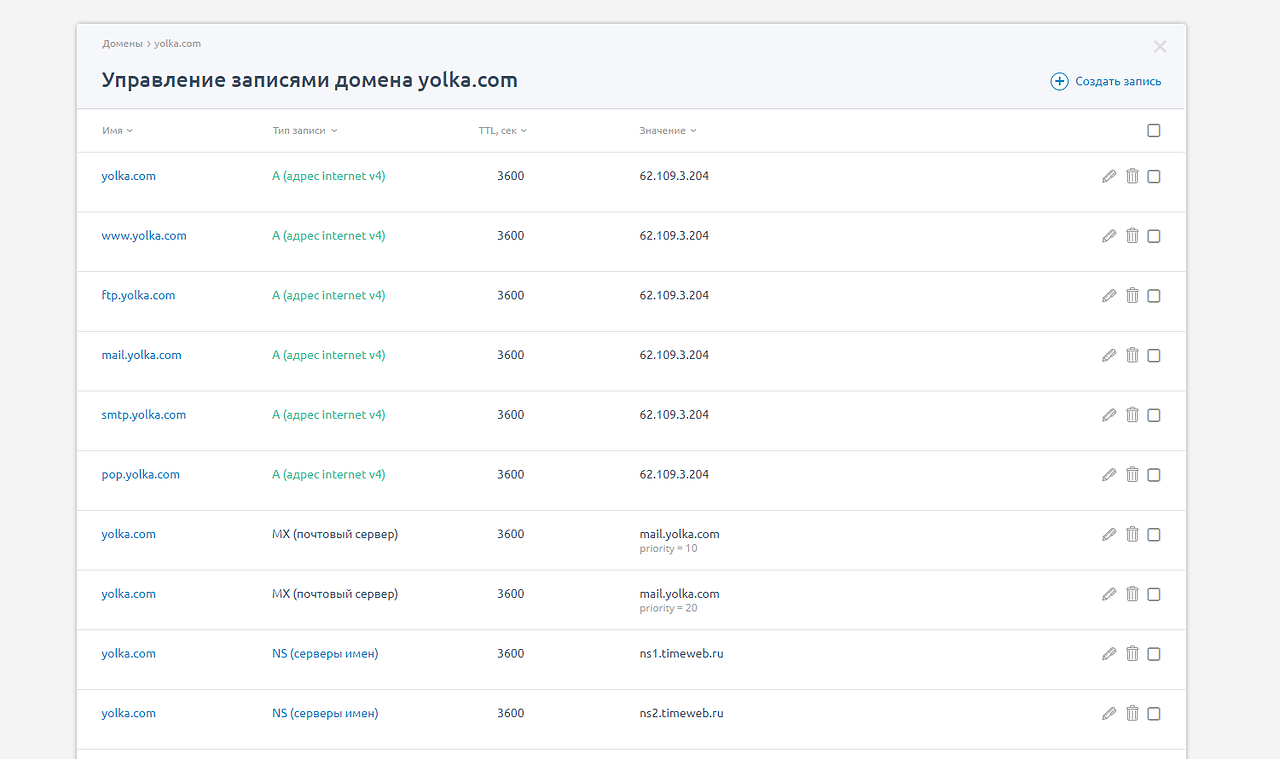The image size is (1280, 759).
Task: Open the Значение column sort dropdown
Action: pyautogui.click(x=668, y=131)
